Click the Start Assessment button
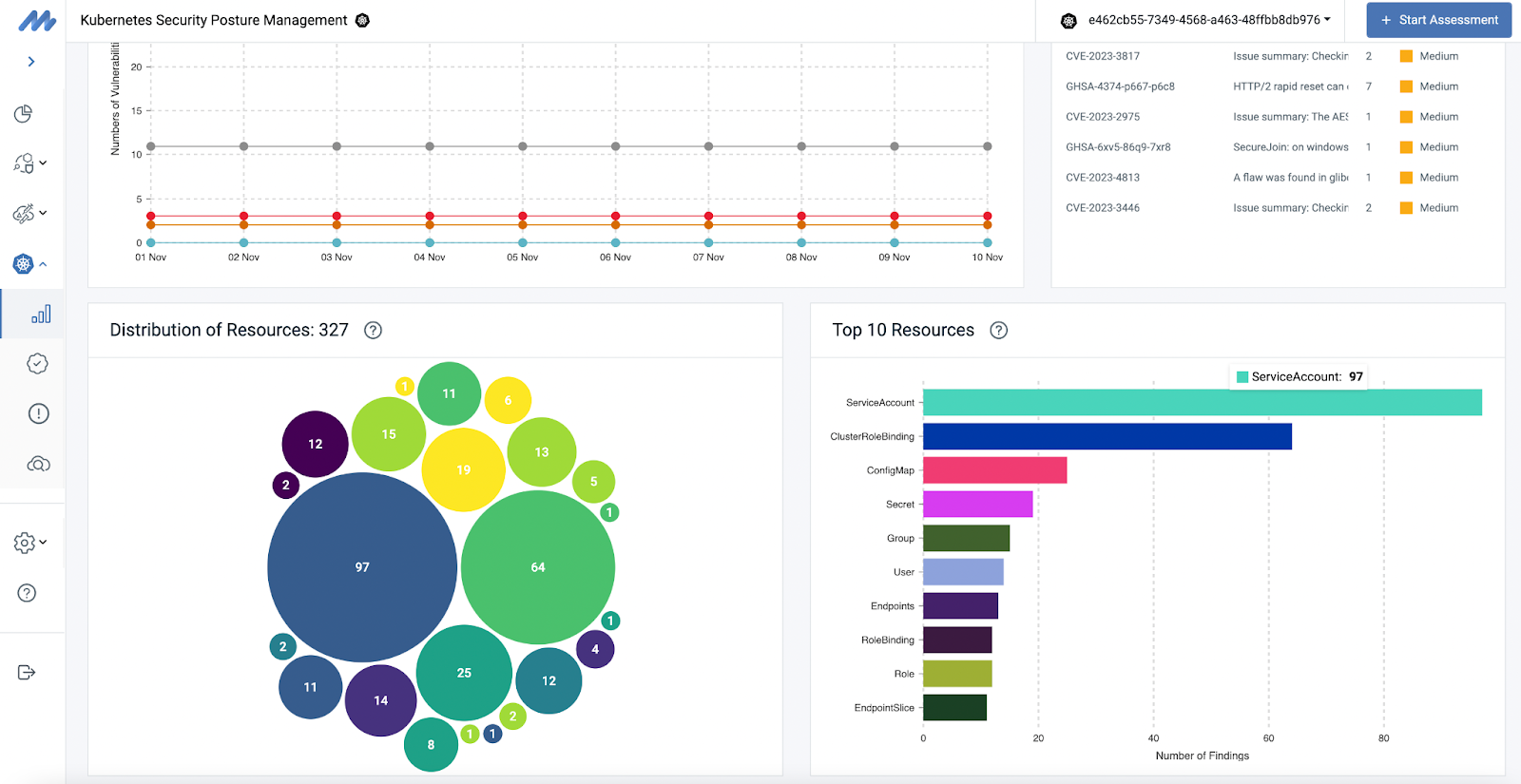1521x784 pixels. [1438, 20]
